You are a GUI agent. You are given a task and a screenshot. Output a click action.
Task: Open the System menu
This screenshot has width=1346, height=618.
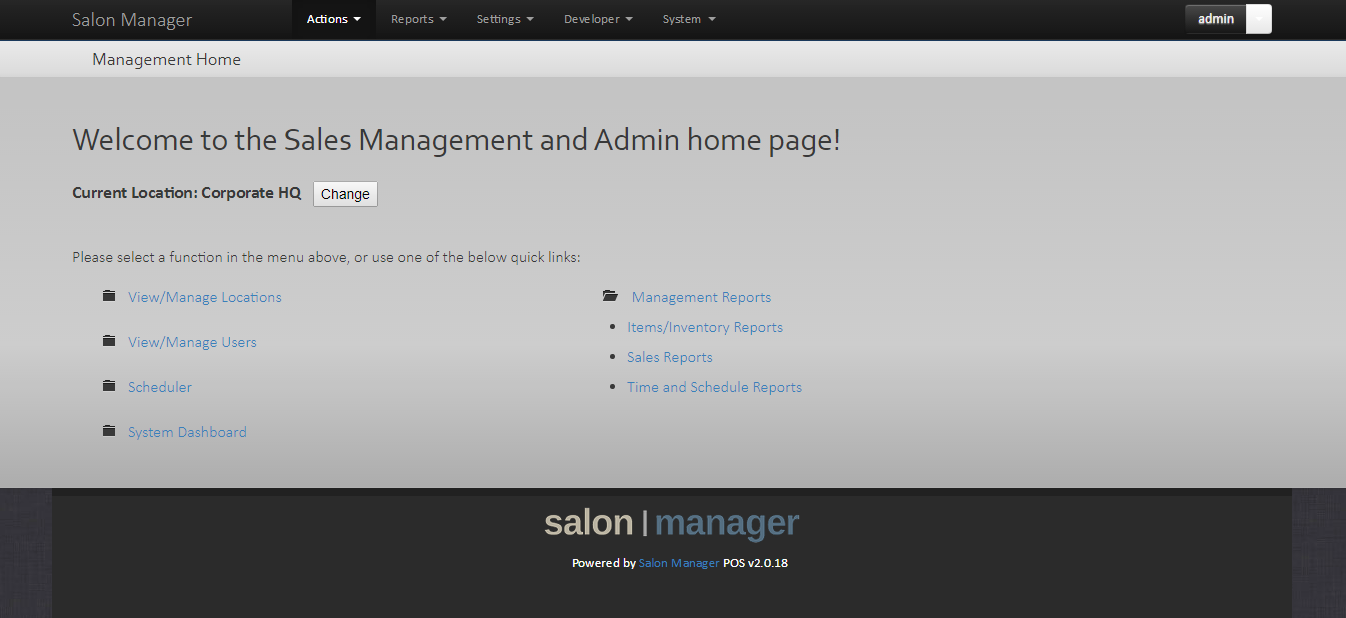pyautogui.click(x=689, y=18)
